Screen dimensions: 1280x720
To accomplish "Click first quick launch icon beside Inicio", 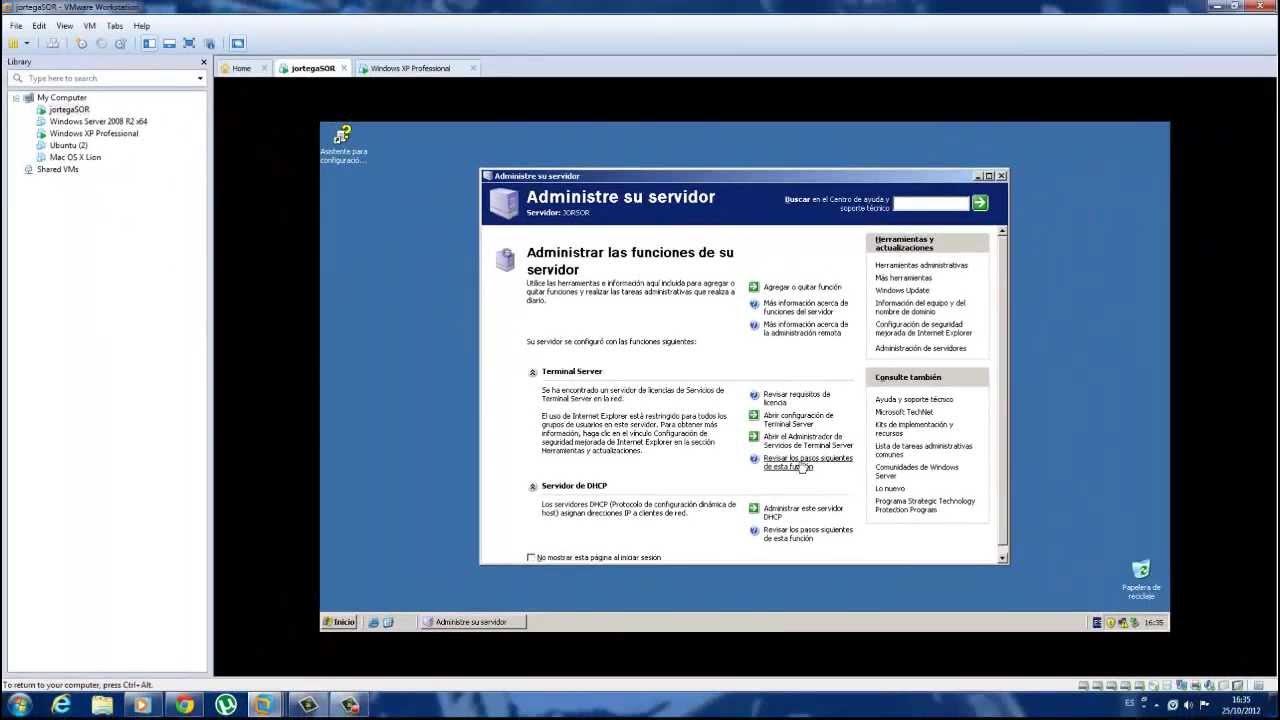I will 374,622.
